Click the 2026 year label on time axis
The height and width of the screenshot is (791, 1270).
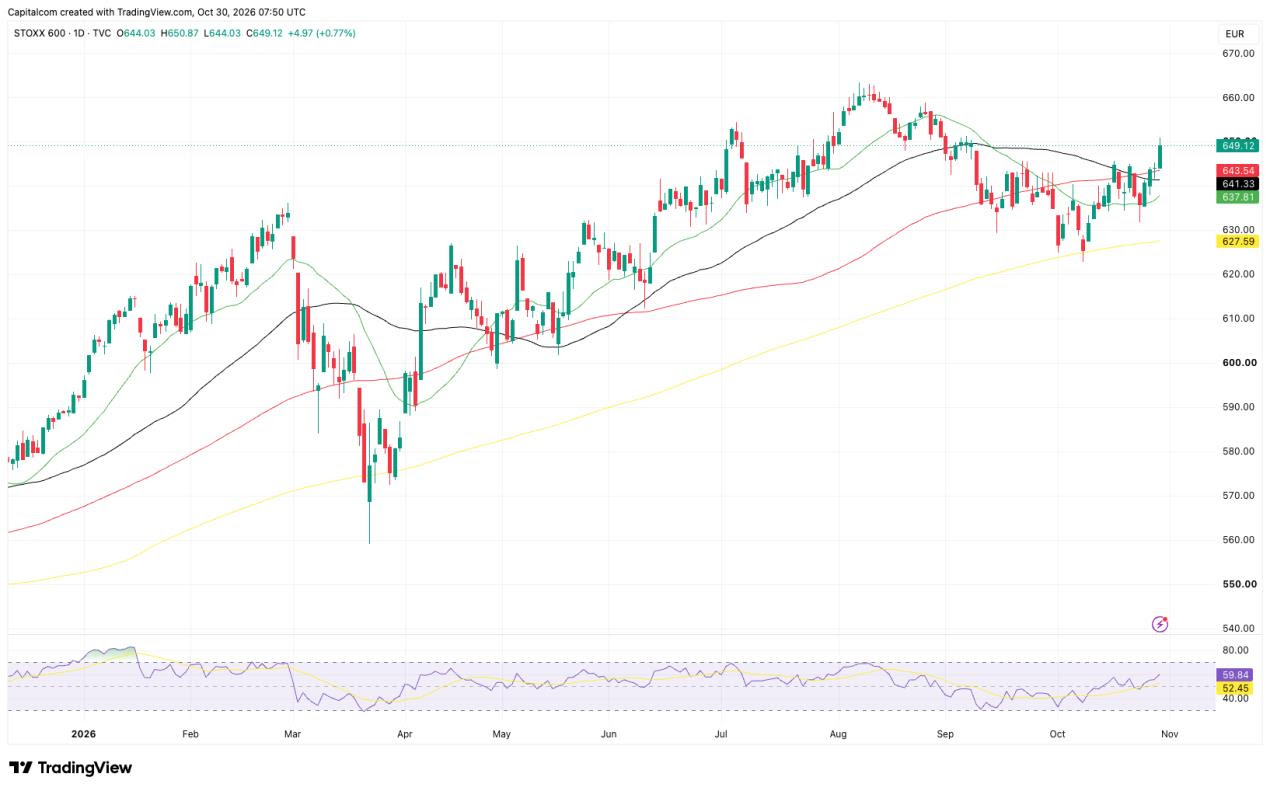(83, 734)
